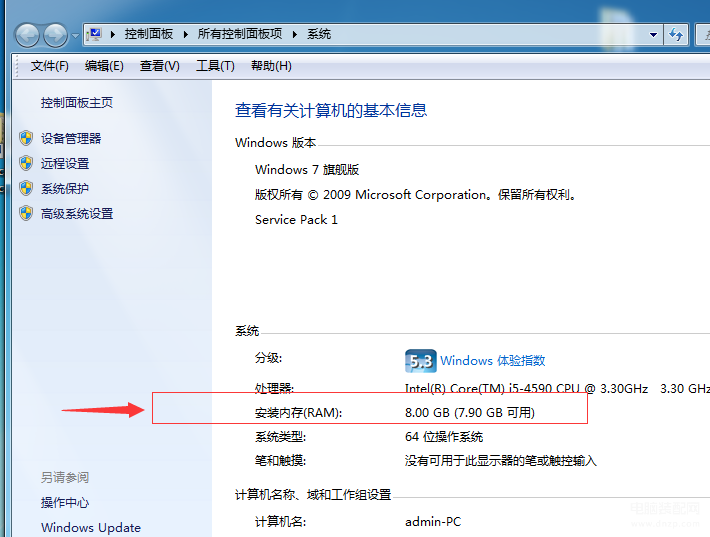
Task: Open 操作中心 link in sidebar
Action: [x=65, y=503]
